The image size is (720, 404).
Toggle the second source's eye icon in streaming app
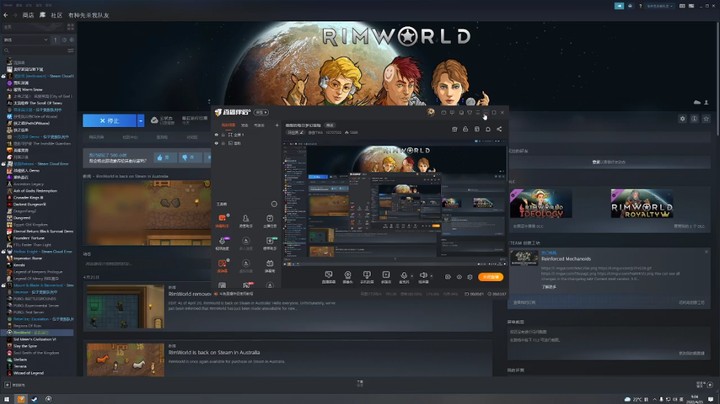216,143
